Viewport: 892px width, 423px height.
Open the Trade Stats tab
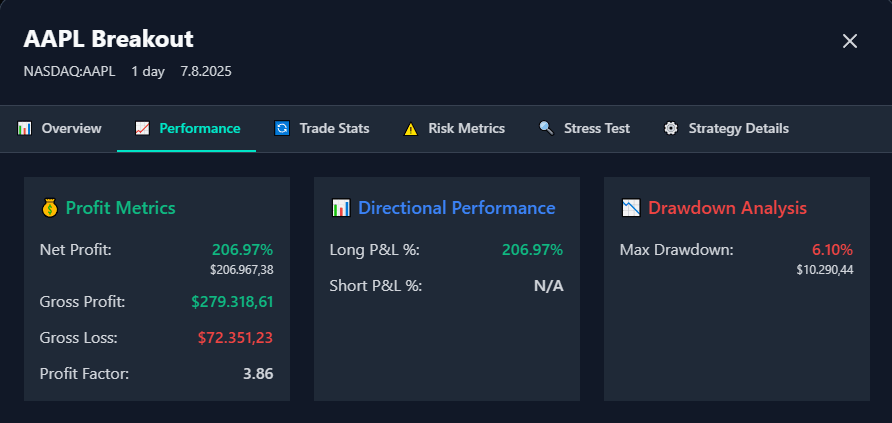tap(334, 129)
